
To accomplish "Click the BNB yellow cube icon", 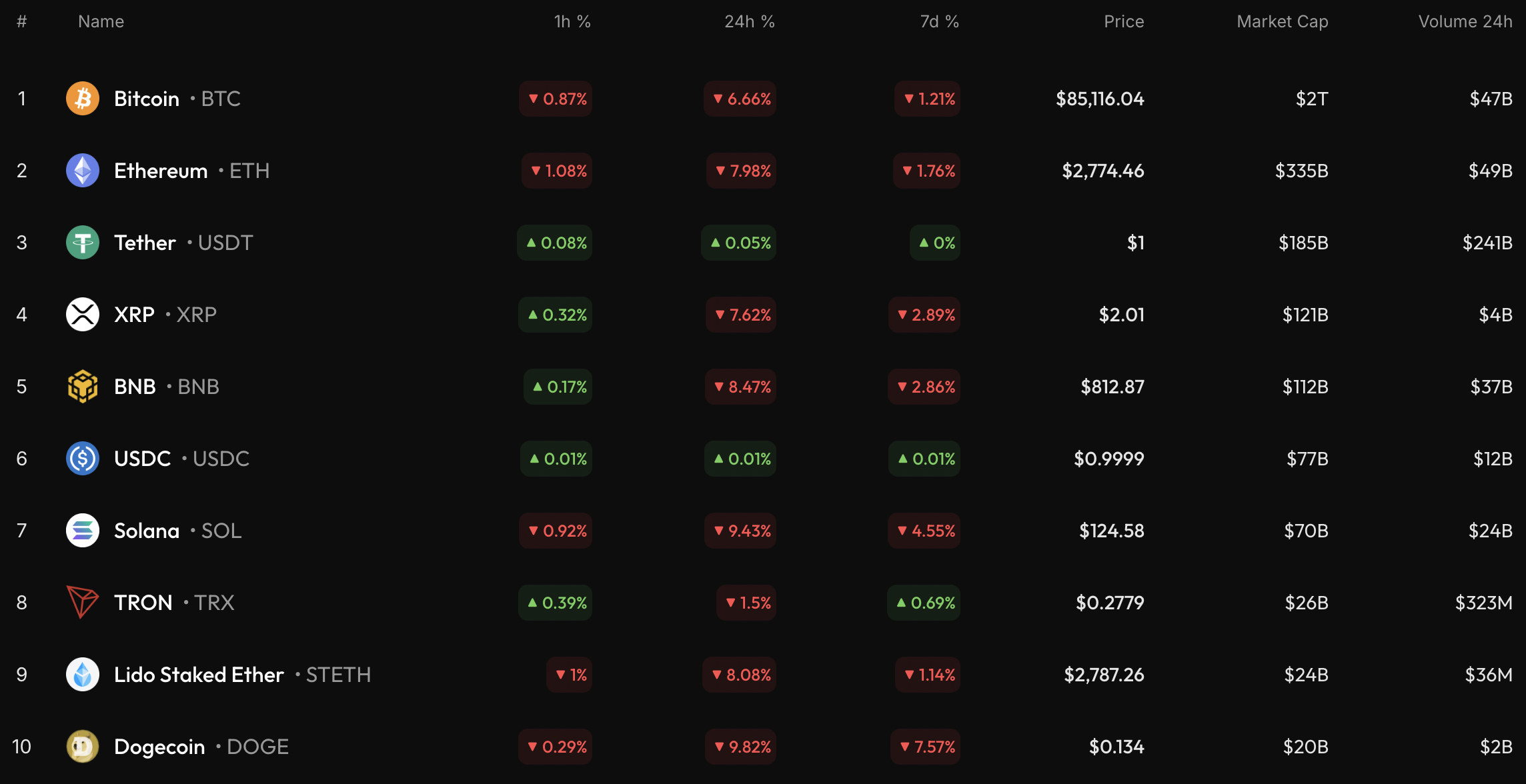I will pos(83,387).
